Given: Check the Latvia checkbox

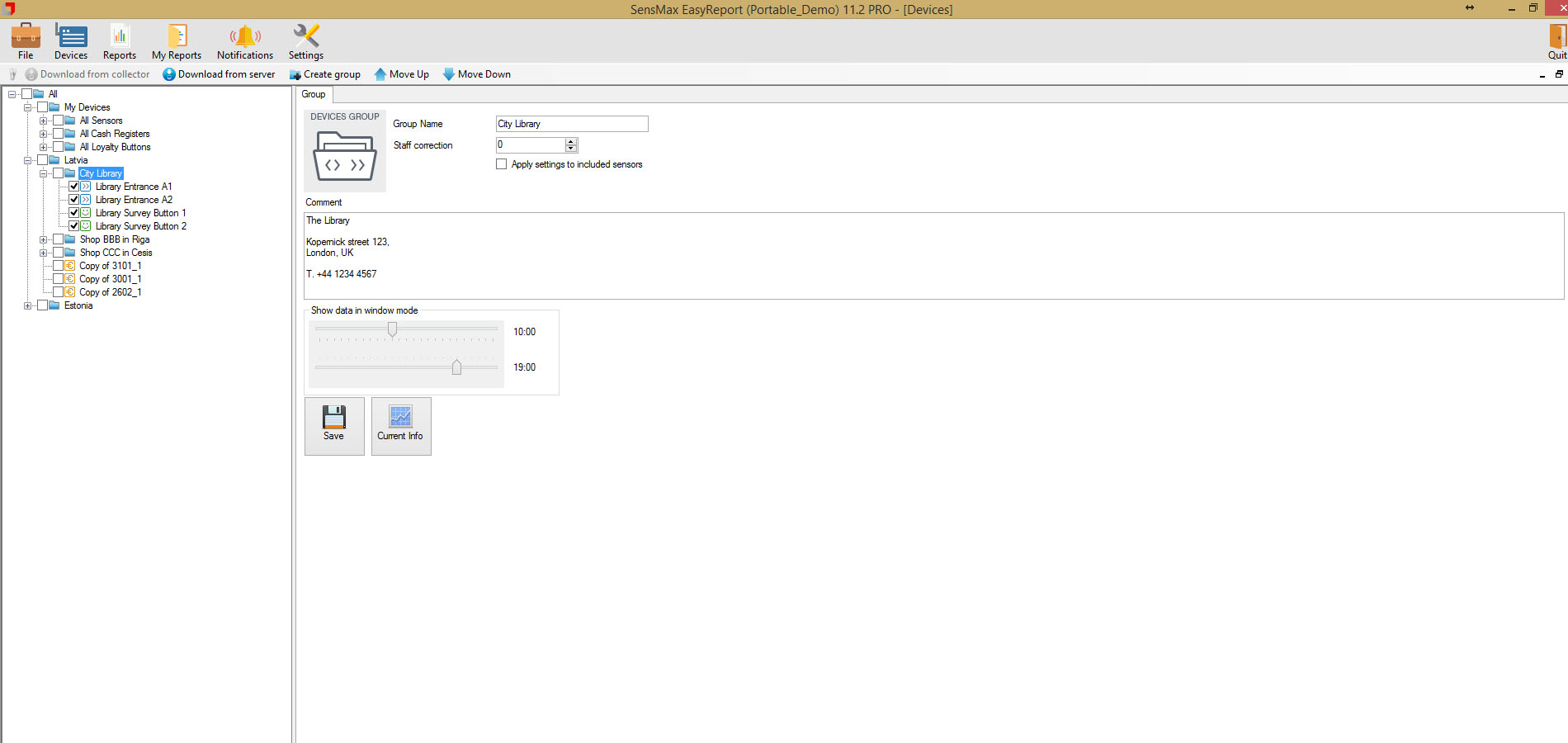Looking at the screenshot, I should coord(42,160).
